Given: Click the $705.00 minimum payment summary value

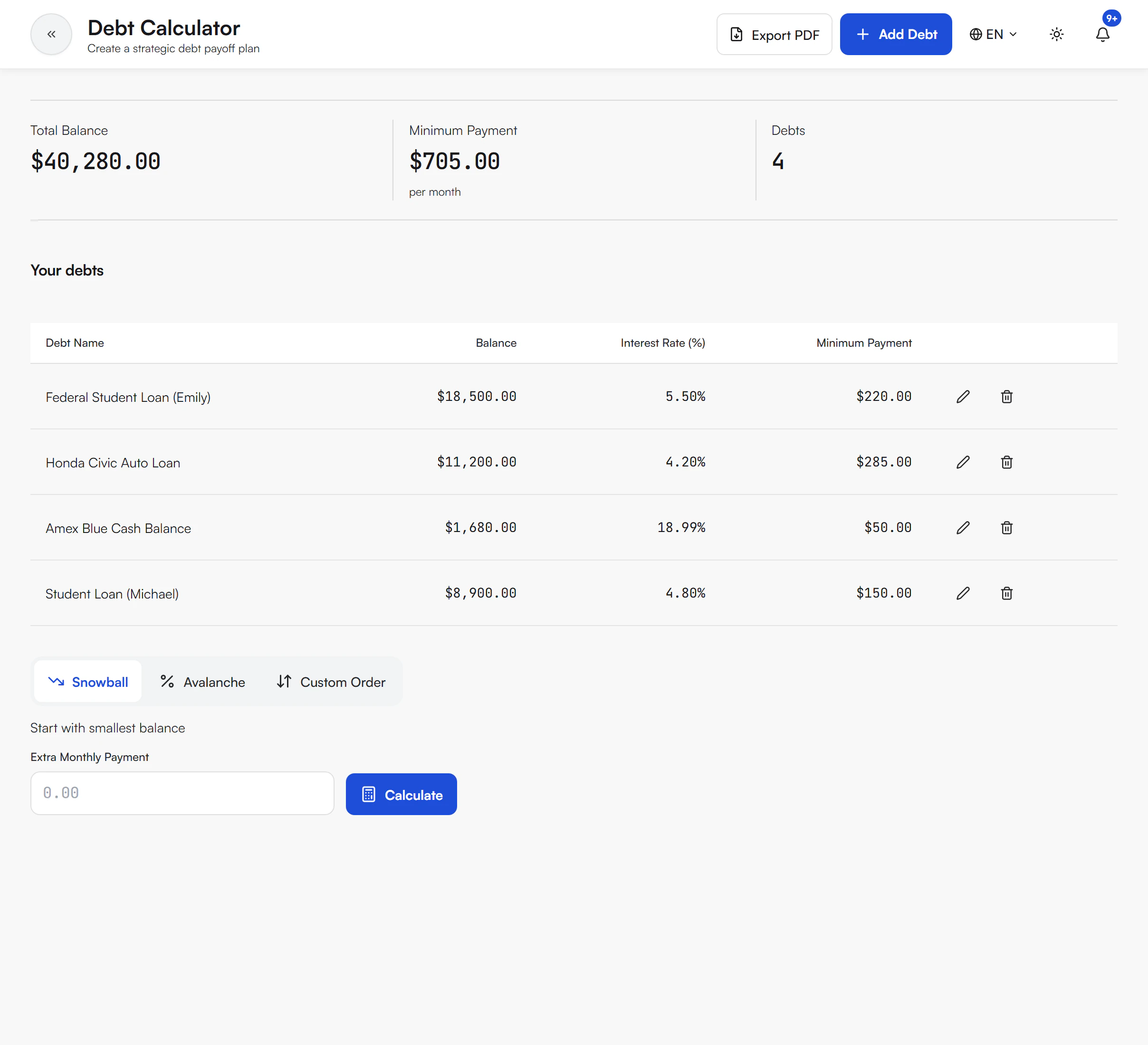Looking at the screenshot, I should pyautogui.click(x=454, y=161).
